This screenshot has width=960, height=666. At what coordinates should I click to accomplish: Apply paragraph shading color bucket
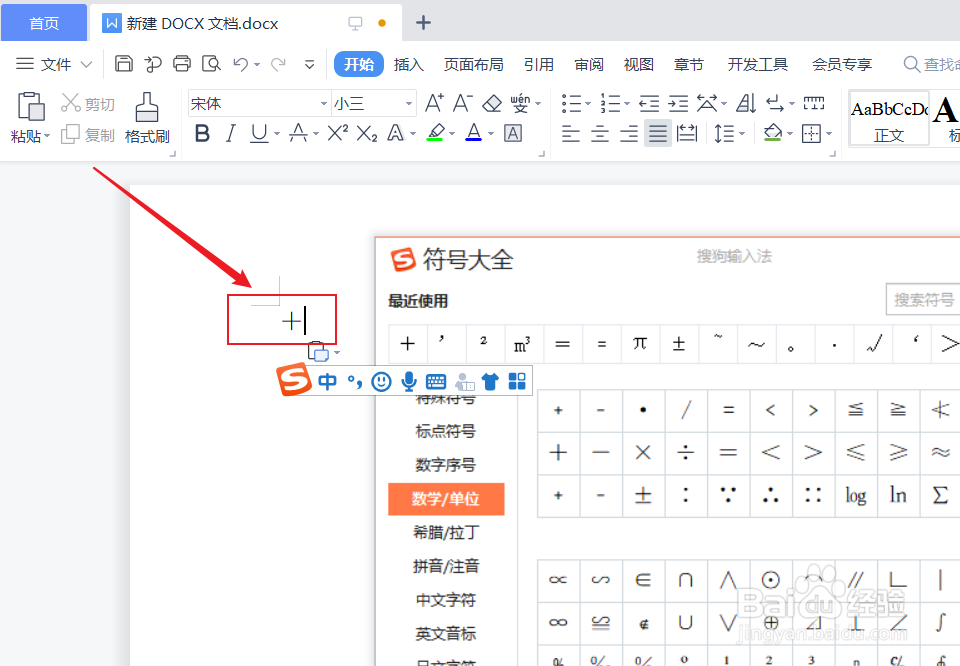tap(773, 132)
